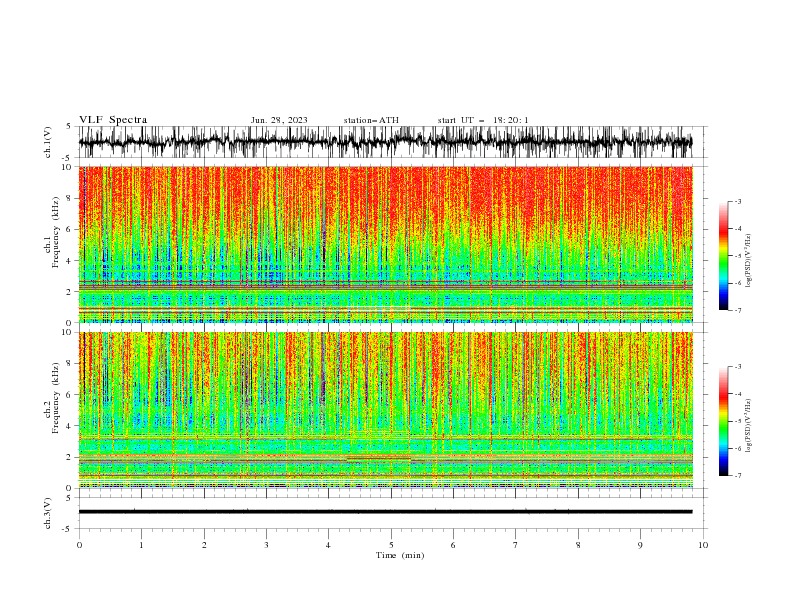The image size is (792, 612).
Task: Click the "-7" tick on lower colorbar
Action: (738, 475)
